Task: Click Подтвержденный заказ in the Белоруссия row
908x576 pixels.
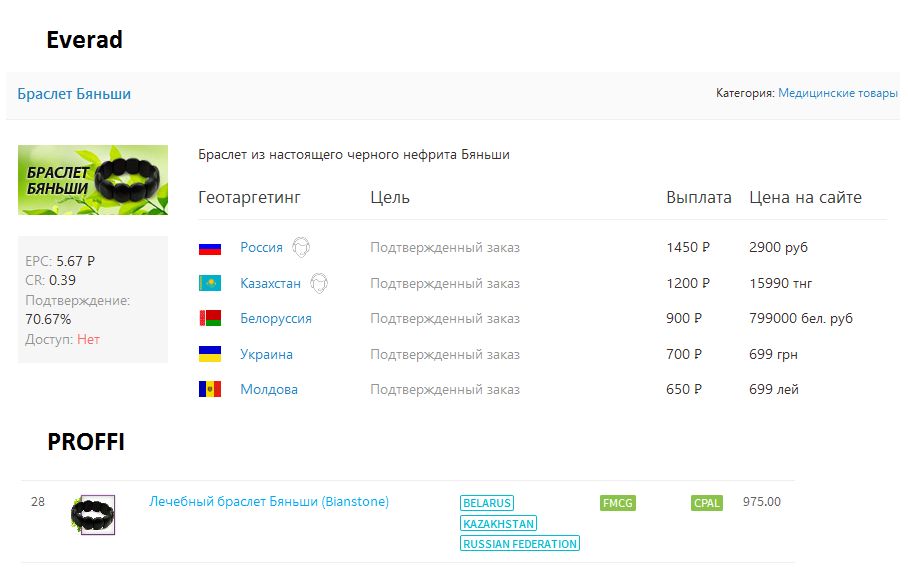Action: tap(445, 319)
